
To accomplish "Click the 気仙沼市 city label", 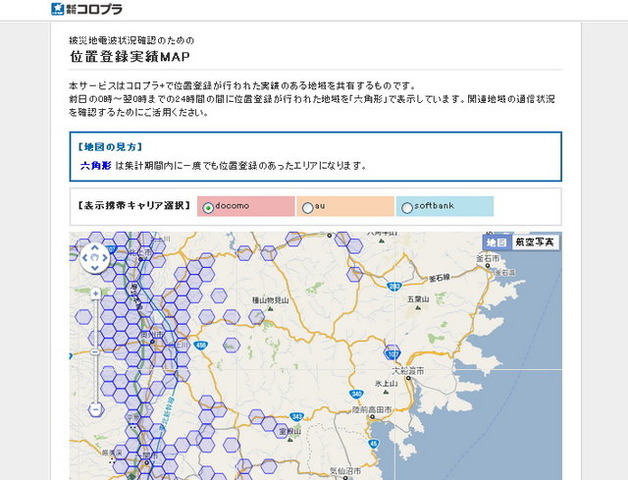I will [x=345, y=471].
